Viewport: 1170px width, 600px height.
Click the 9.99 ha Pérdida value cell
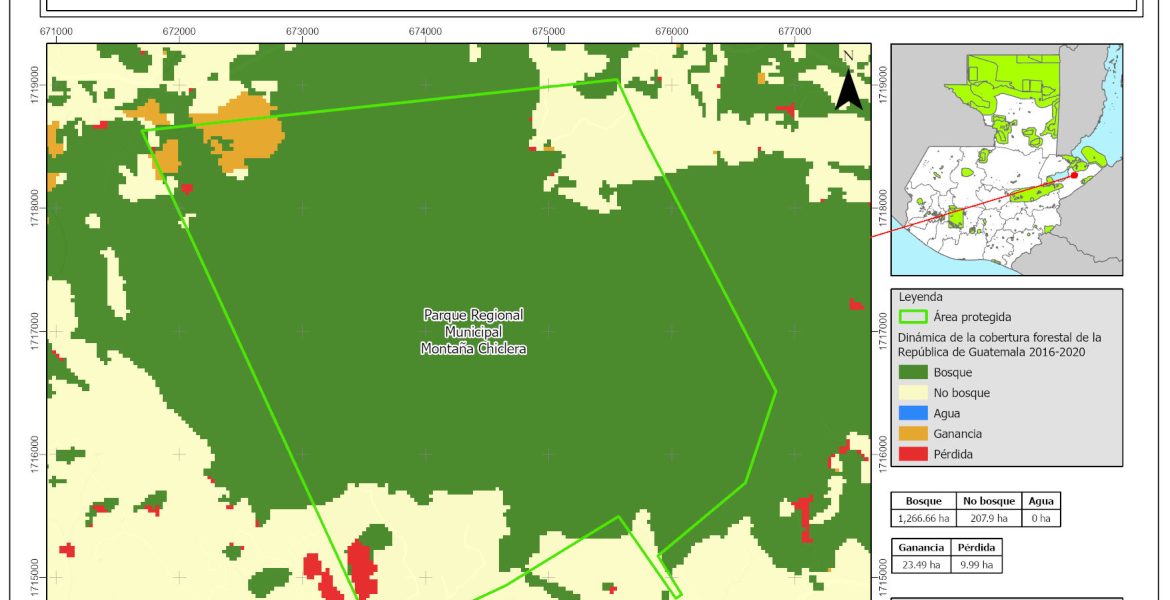(974, 564)
